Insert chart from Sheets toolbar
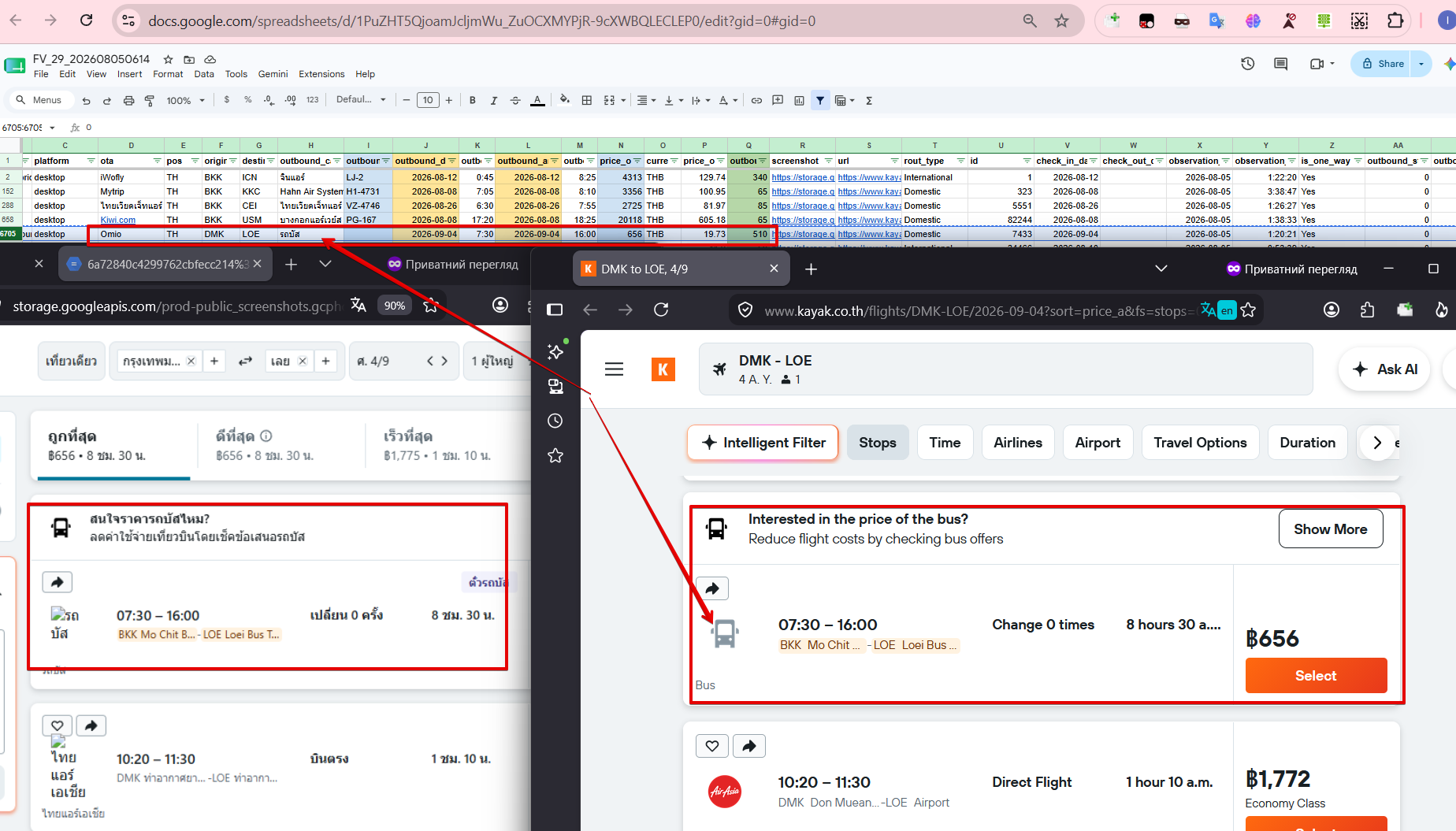Viewport: 1456px width, 831px height. point(799,100)
